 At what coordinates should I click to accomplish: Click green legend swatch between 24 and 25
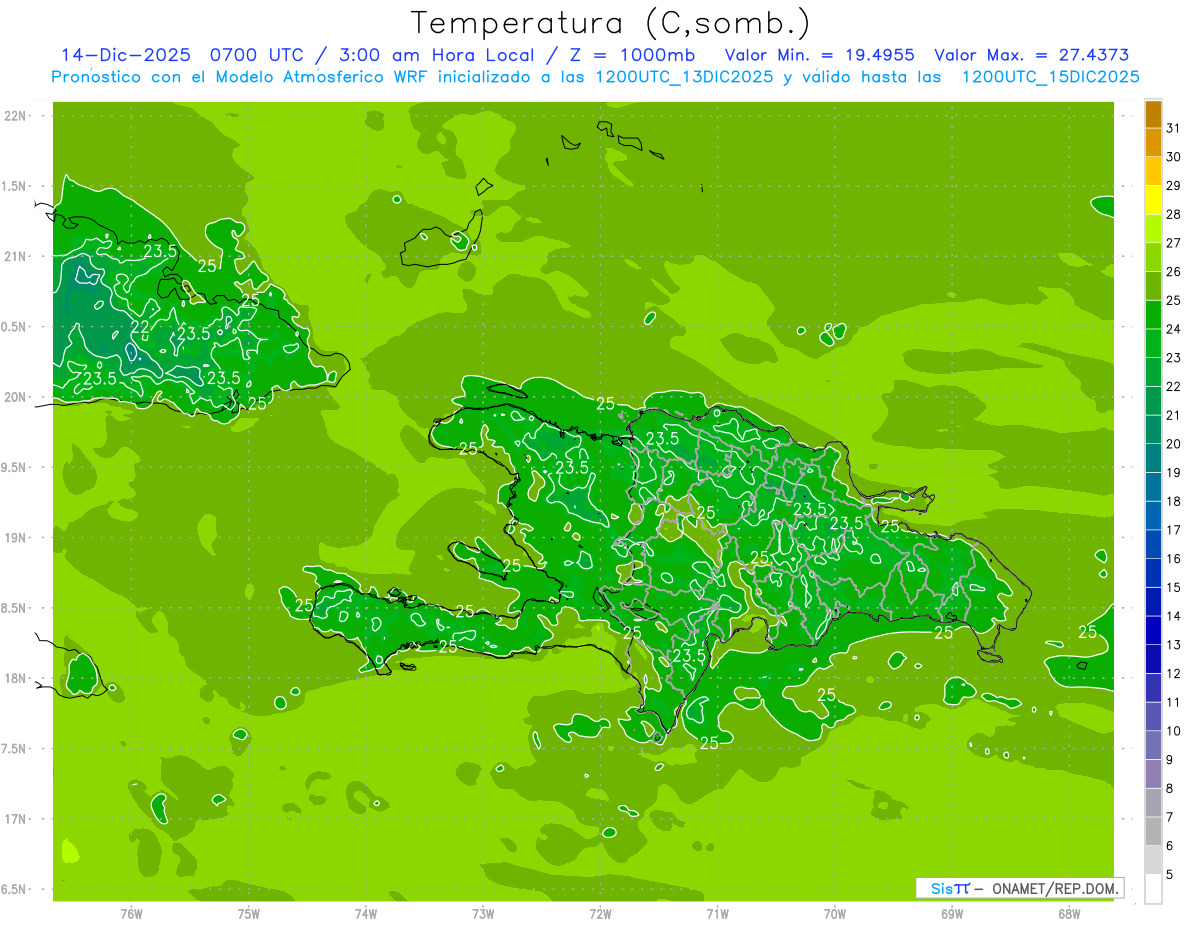click(1153, 315)
